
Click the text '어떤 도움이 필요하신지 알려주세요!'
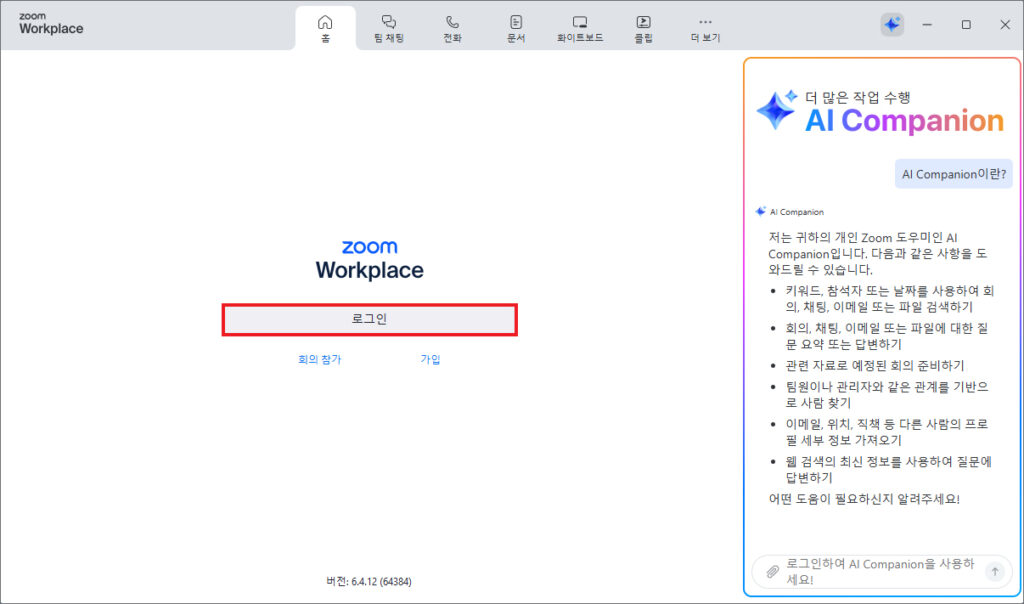tap(864, 499)
